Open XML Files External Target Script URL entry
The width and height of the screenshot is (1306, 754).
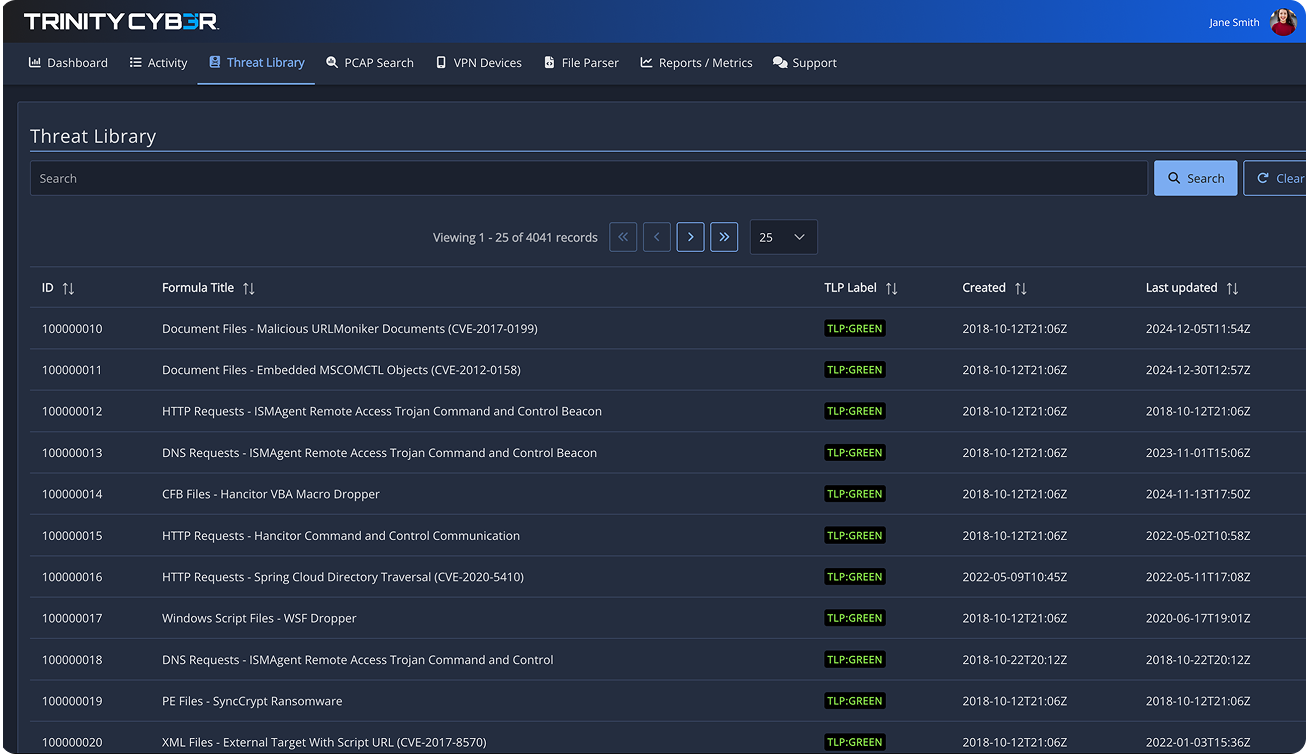[324, 742]
